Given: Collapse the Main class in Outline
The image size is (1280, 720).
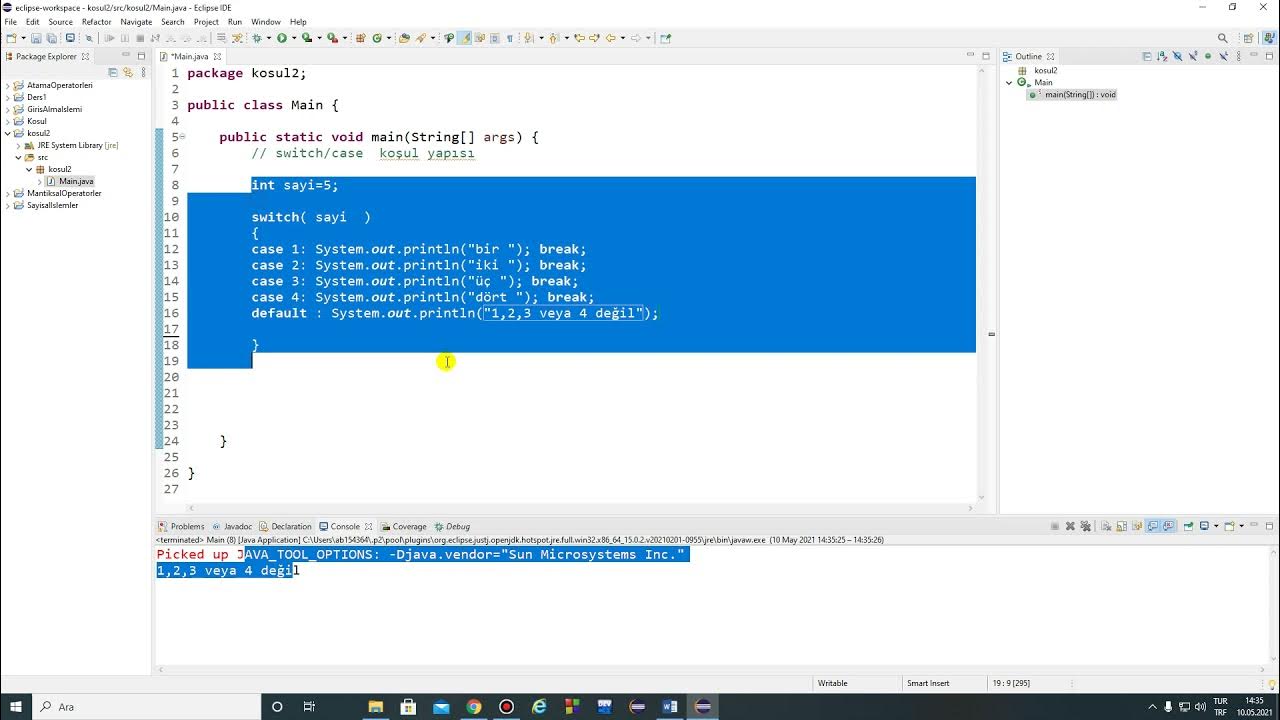Looking at the screenshot, I should click(x=1009, y=82).
